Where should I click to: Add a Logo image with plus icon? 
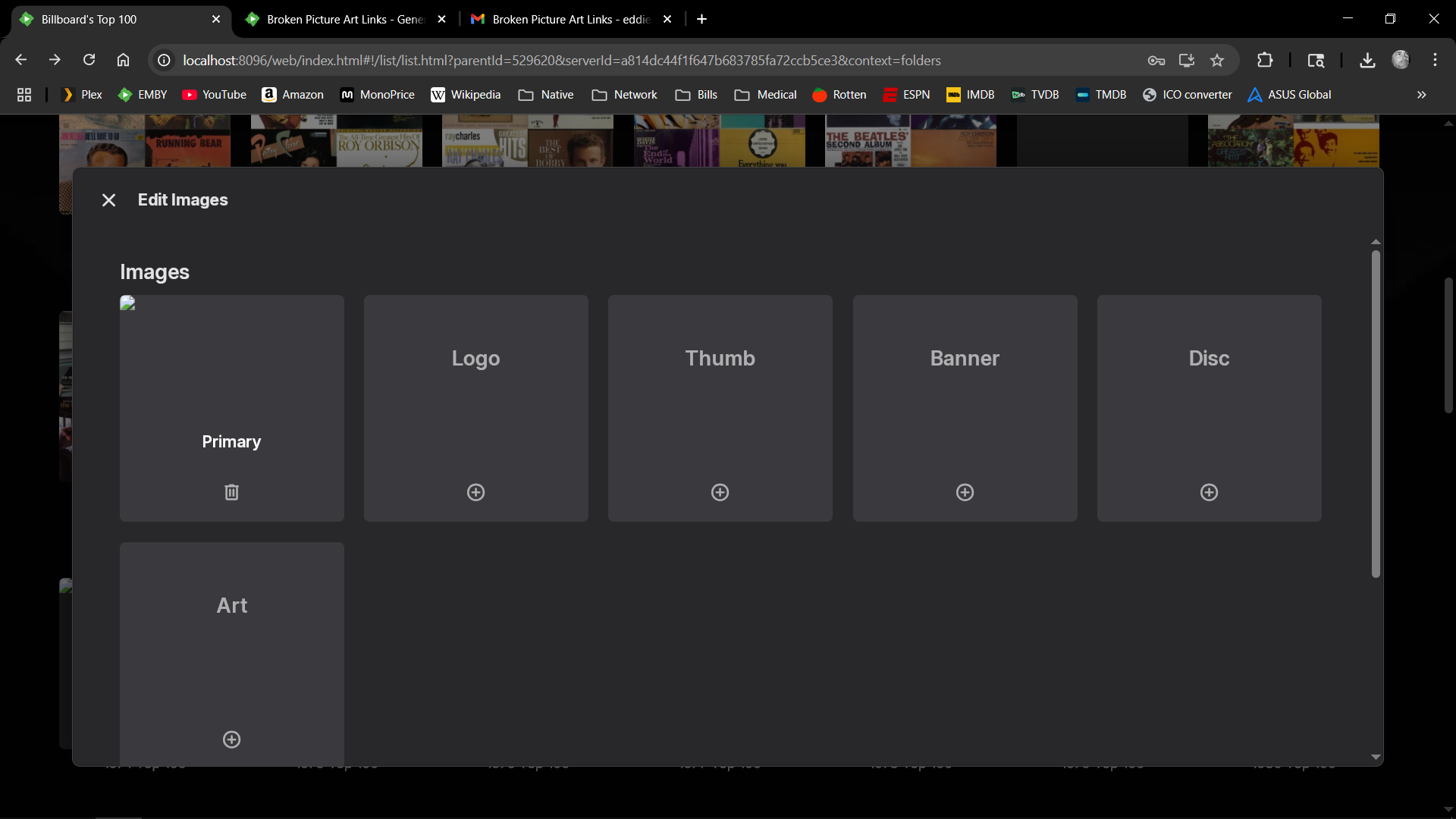coord(475,492)
